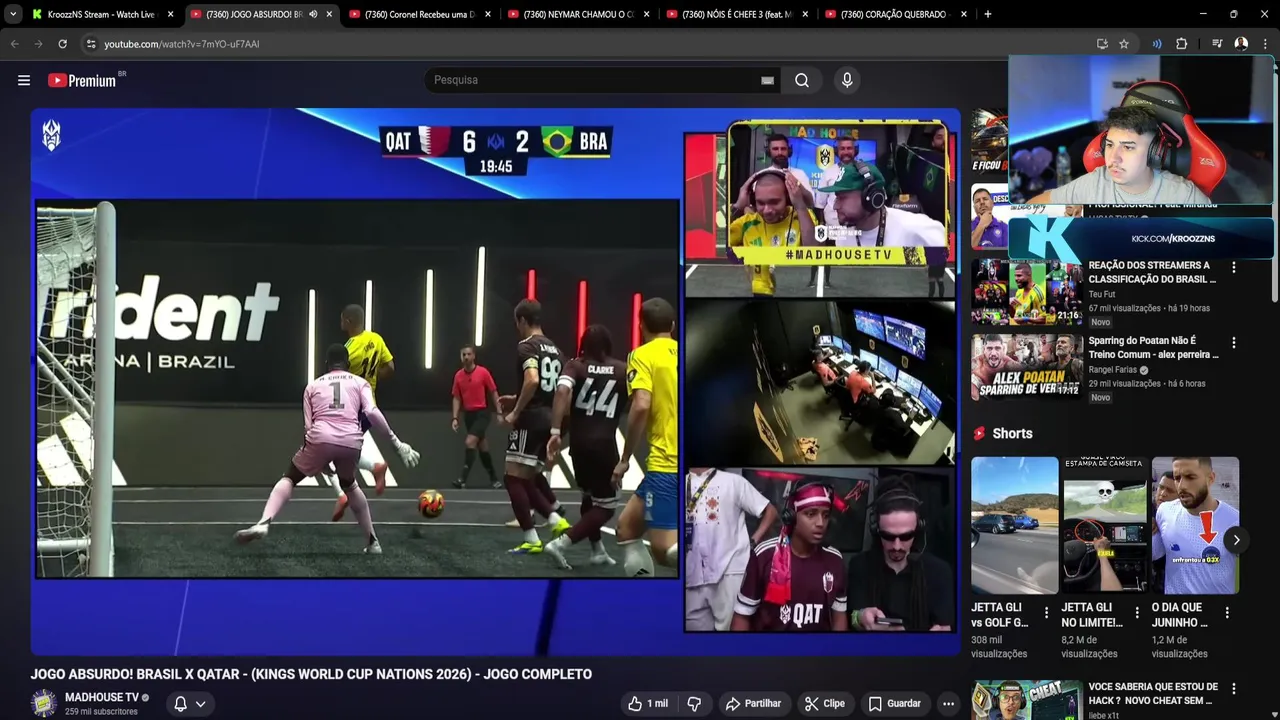Open the YouTube guide hamburger menu
Viewport: 1280px width, 720px height.
point(24,80)
